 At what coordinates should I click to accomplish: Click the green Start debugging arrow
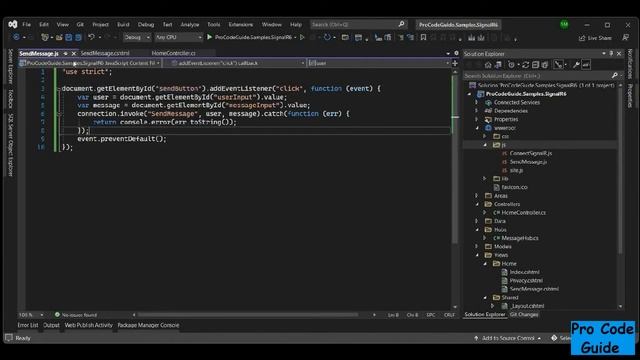[209, 37]
